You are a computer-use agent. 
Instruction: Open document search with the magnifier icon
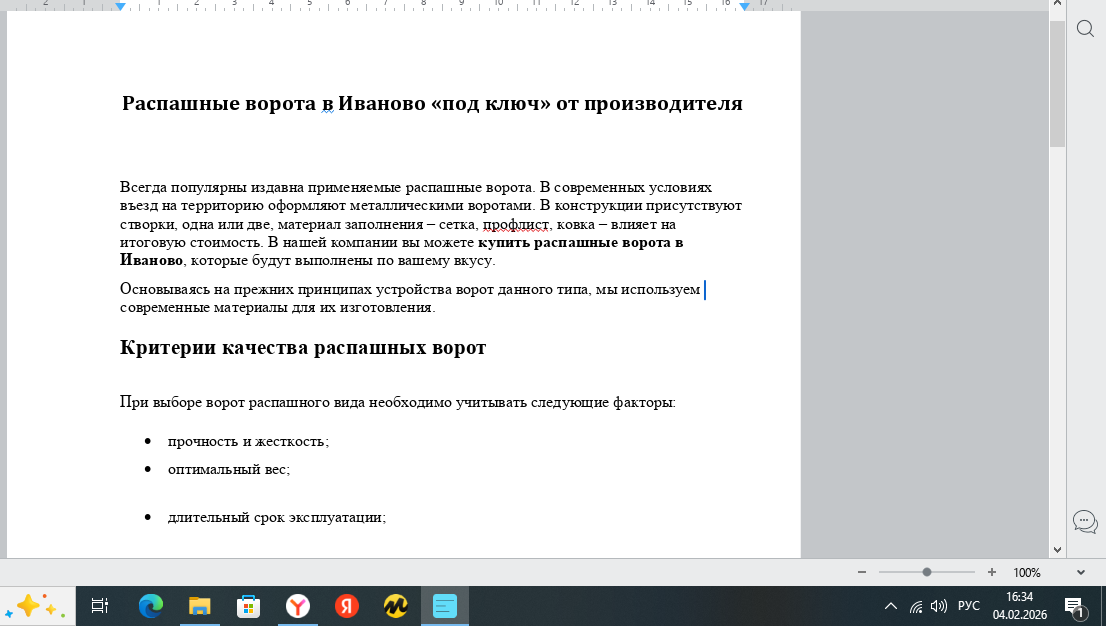click(x=1085, y=29)
